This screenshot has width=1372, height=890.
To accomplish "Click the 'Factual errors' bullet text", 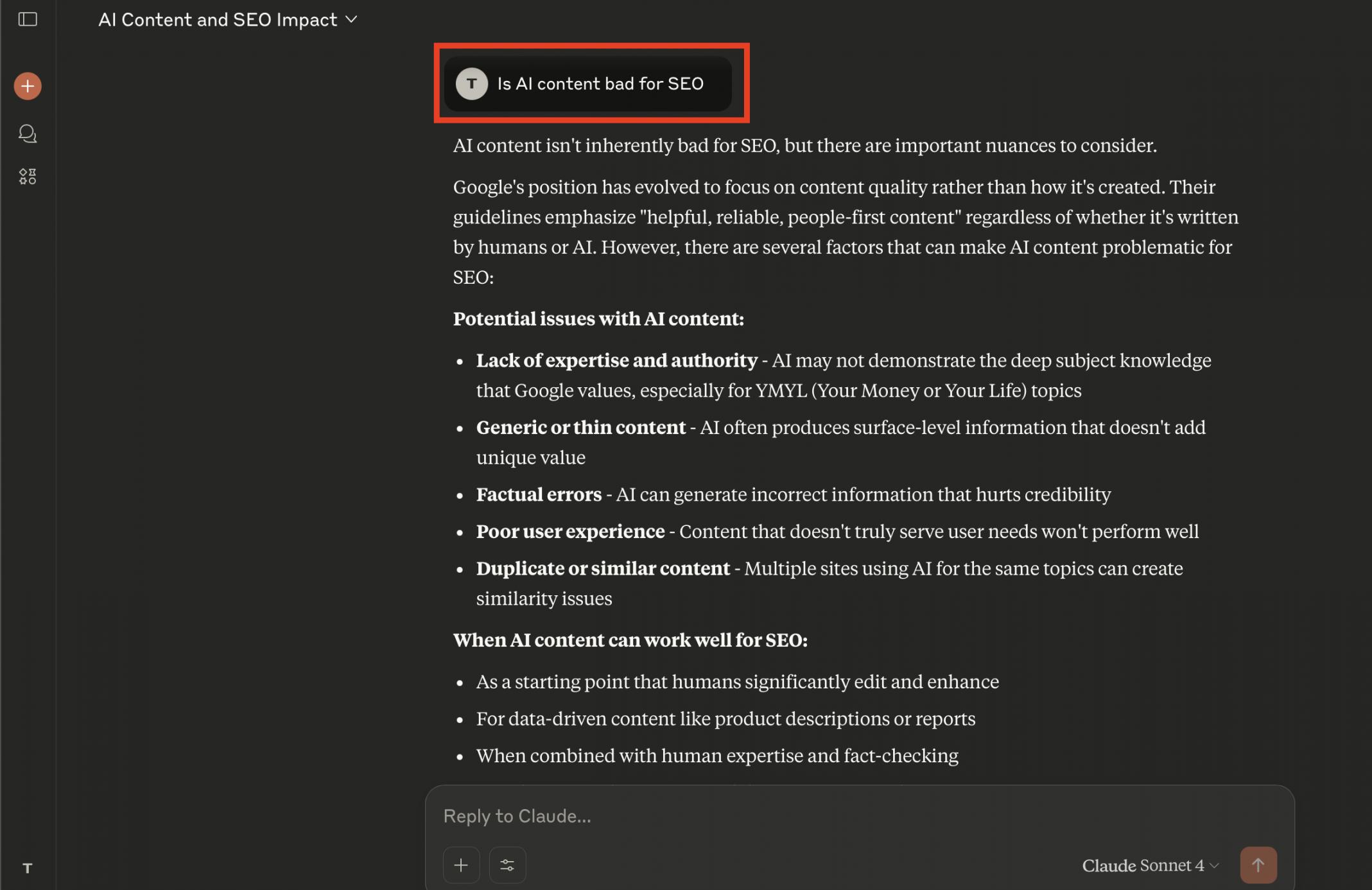I will [x=539, y=494].
